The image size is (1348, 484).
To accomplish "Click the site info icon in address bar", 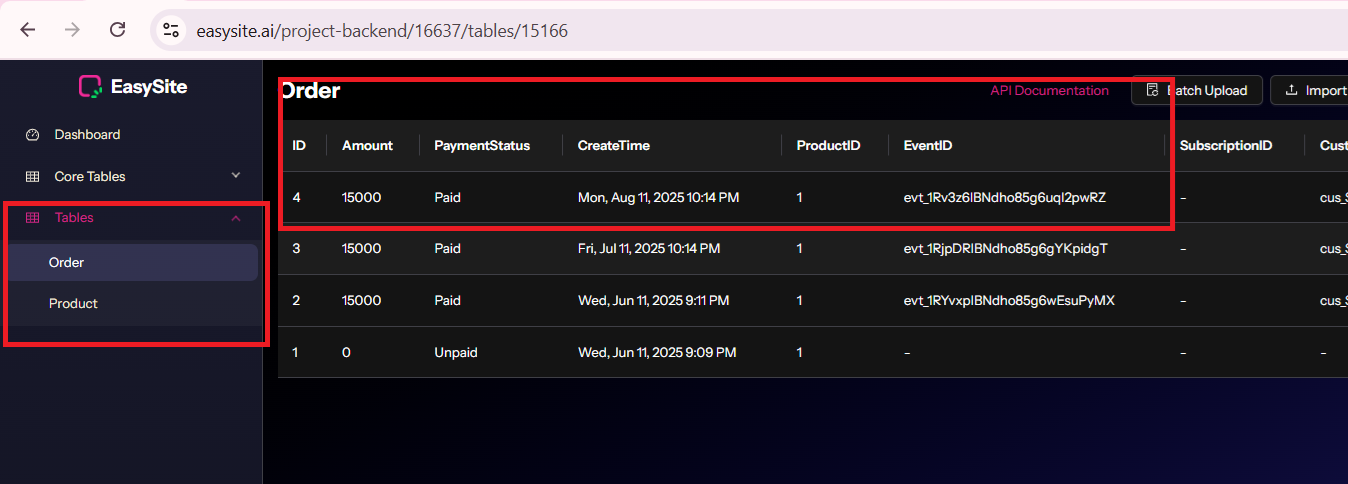I will point(171,30).
